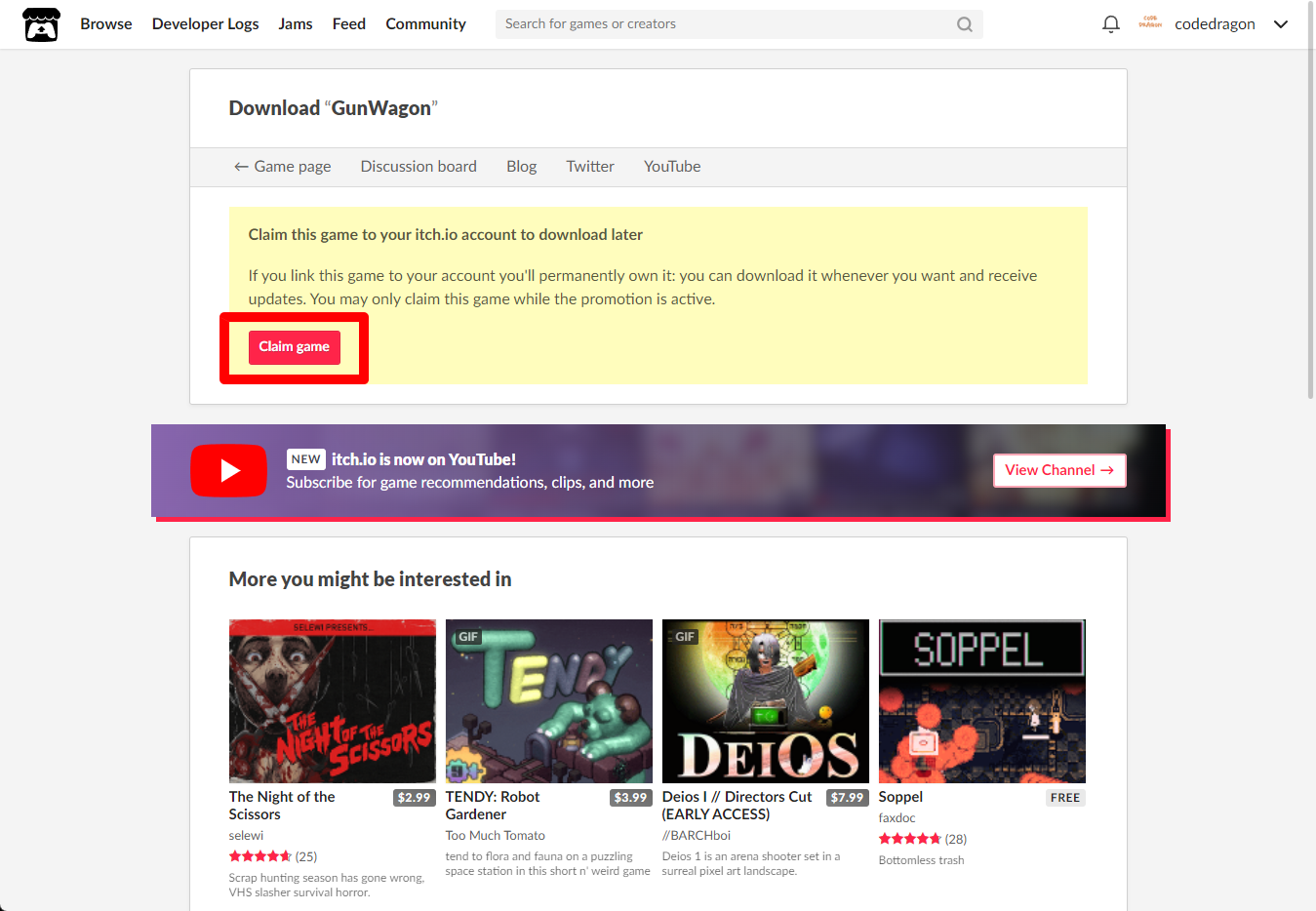Click the search magnifier icon

(x=964, y=24)
